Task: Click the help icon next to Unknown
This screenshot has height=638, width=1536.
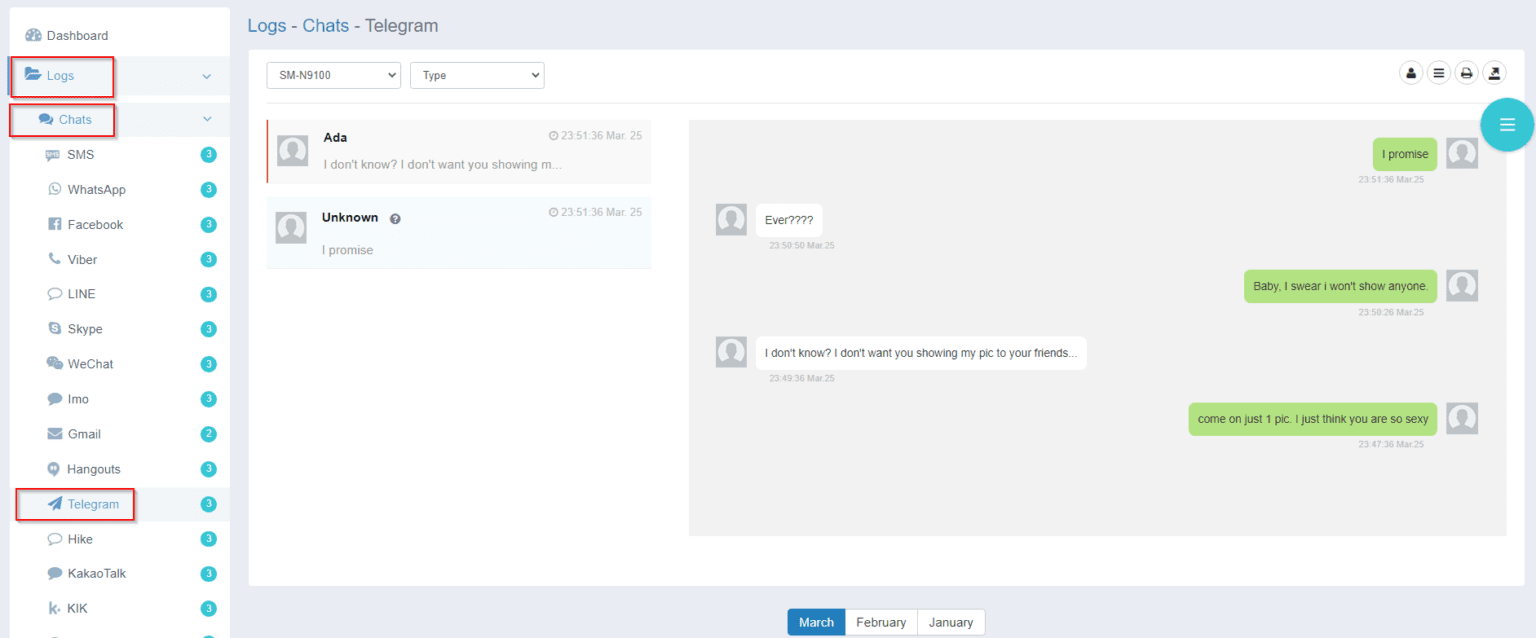Action: [x=395, y=219]
